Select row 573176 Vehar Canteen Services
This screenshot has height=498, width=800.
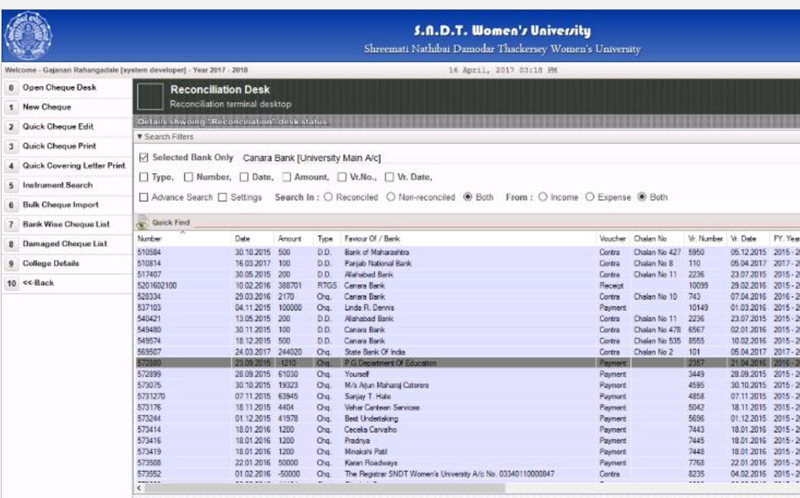pyautogui.click(x=467, y=408)
